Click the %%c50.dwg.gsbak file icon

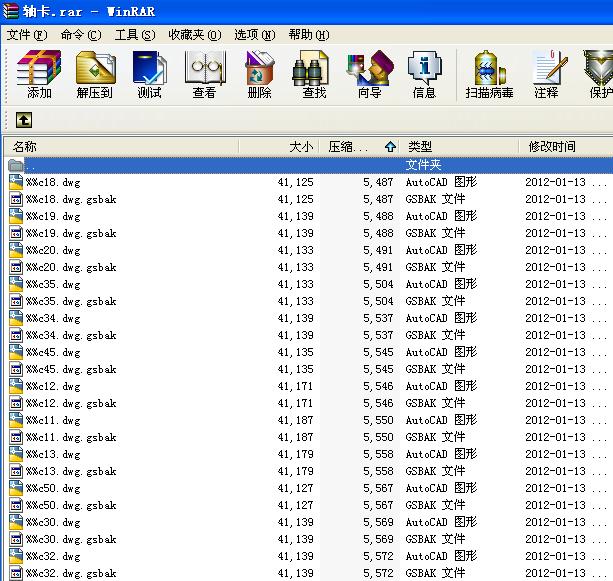click(x=16, y=505)
